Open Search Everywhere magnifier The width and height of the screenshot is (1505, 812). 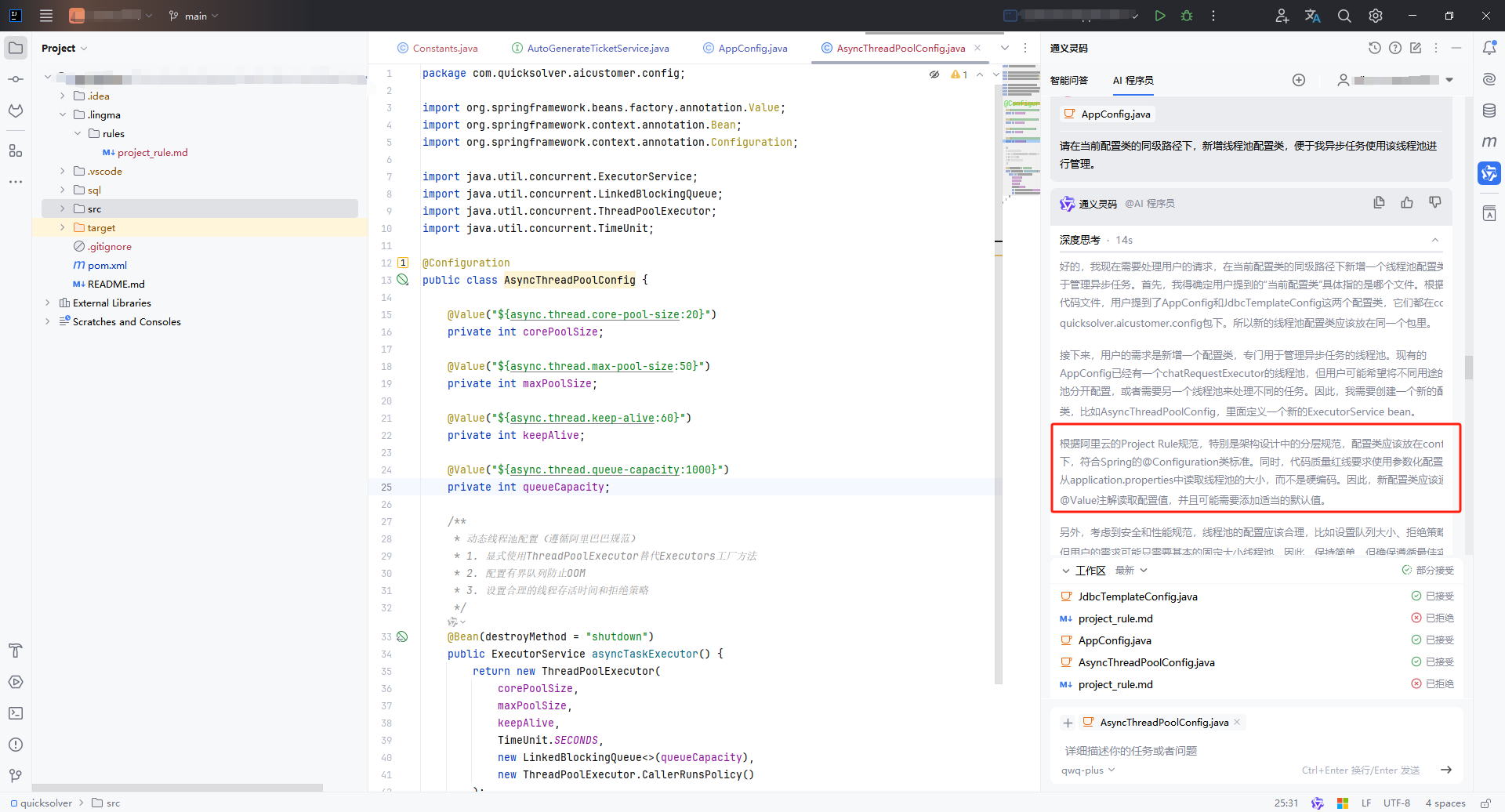pos(1344,16)
